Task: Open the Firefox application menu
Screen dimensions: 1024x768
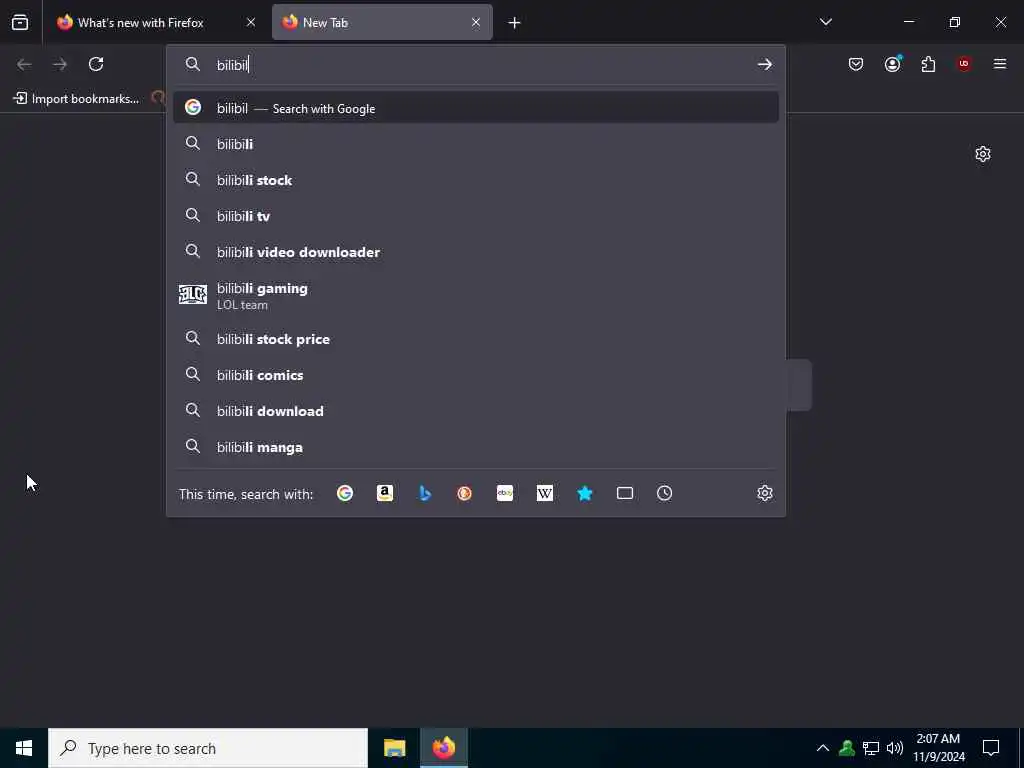Action: point(1000,64)
